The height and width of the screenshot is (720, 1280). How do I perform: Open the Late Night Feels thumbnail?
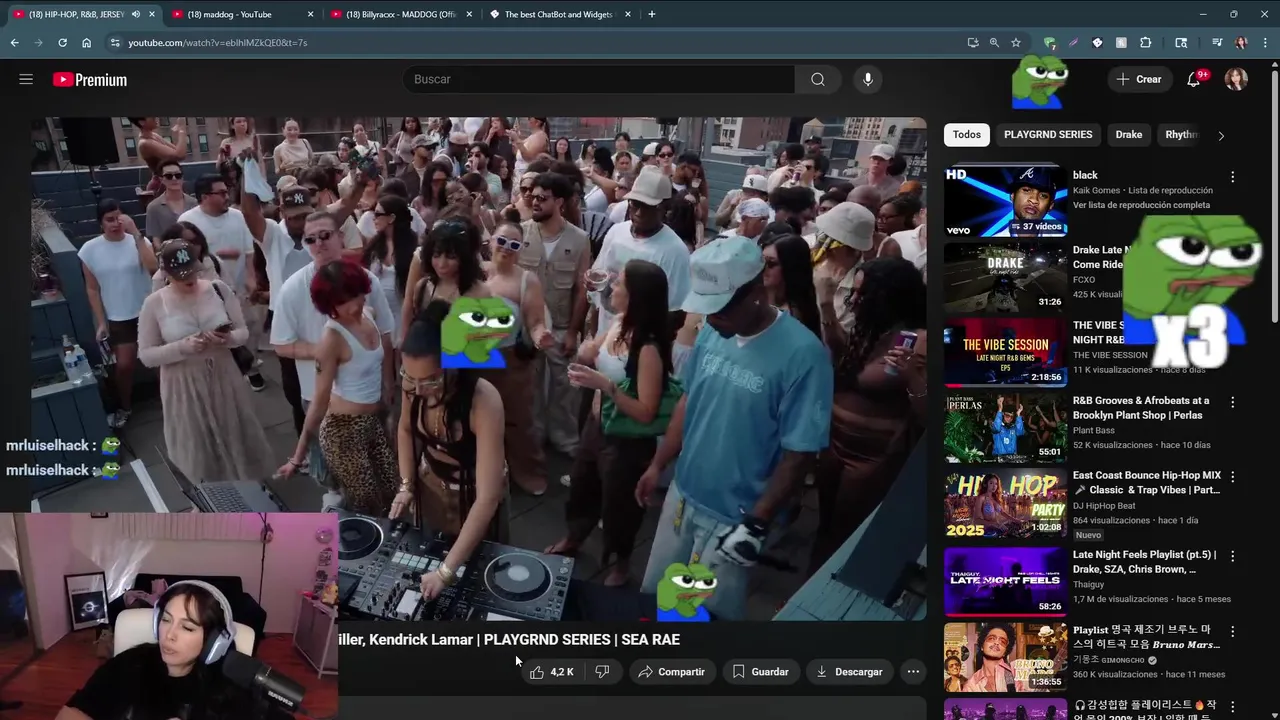click(1005, 581)
